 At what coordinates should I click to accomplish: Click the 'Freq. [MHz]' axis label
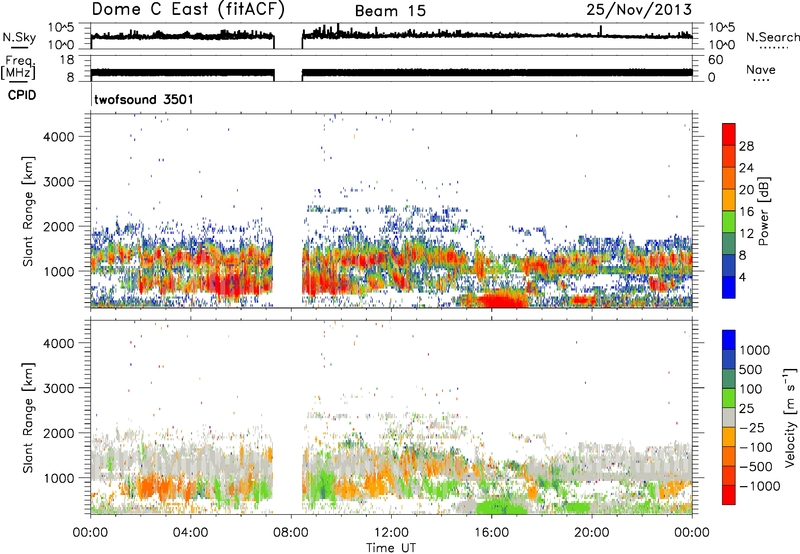coord(19,67)
